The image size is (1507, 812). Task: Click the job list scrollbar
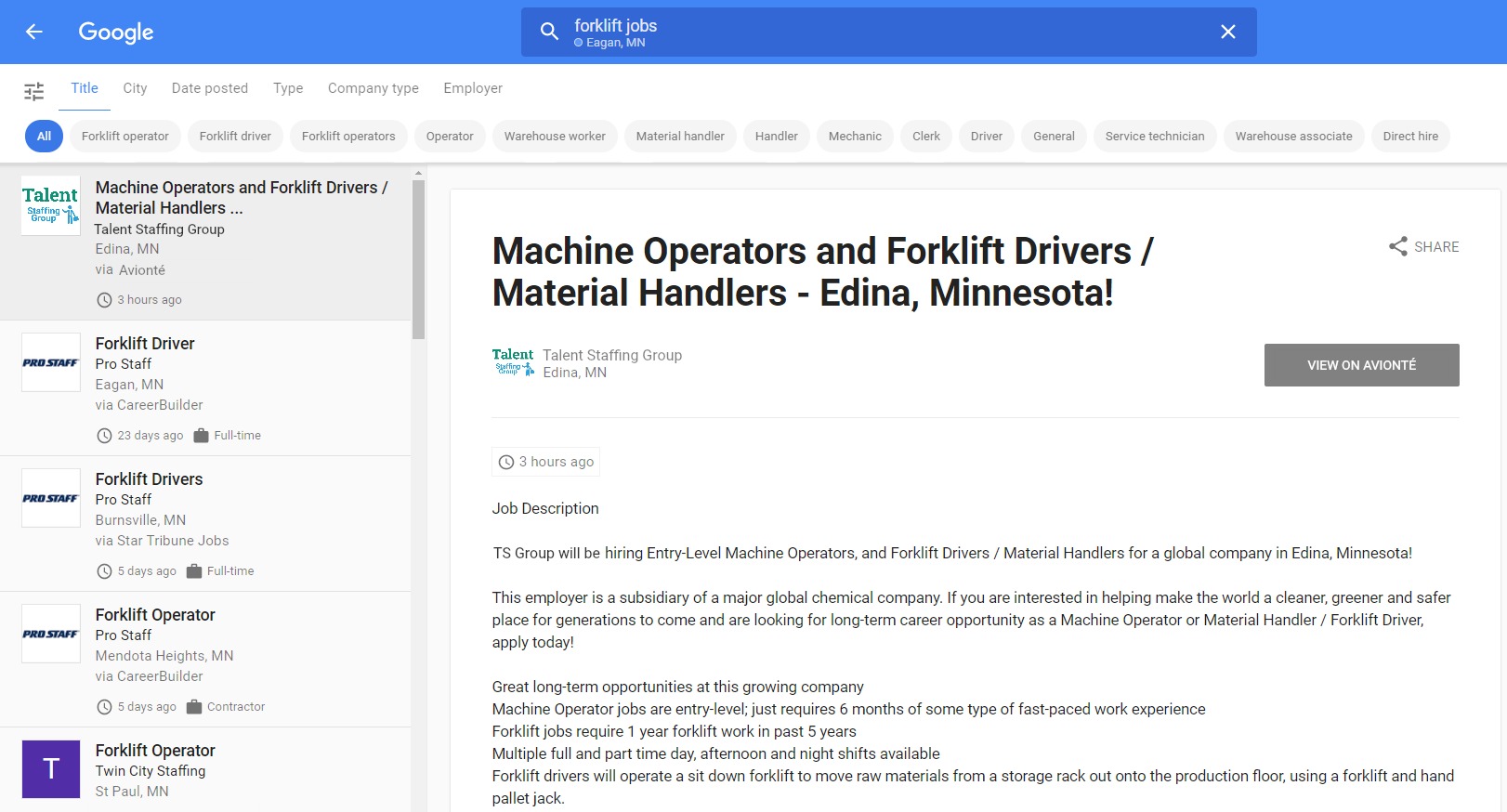point(418,260)
